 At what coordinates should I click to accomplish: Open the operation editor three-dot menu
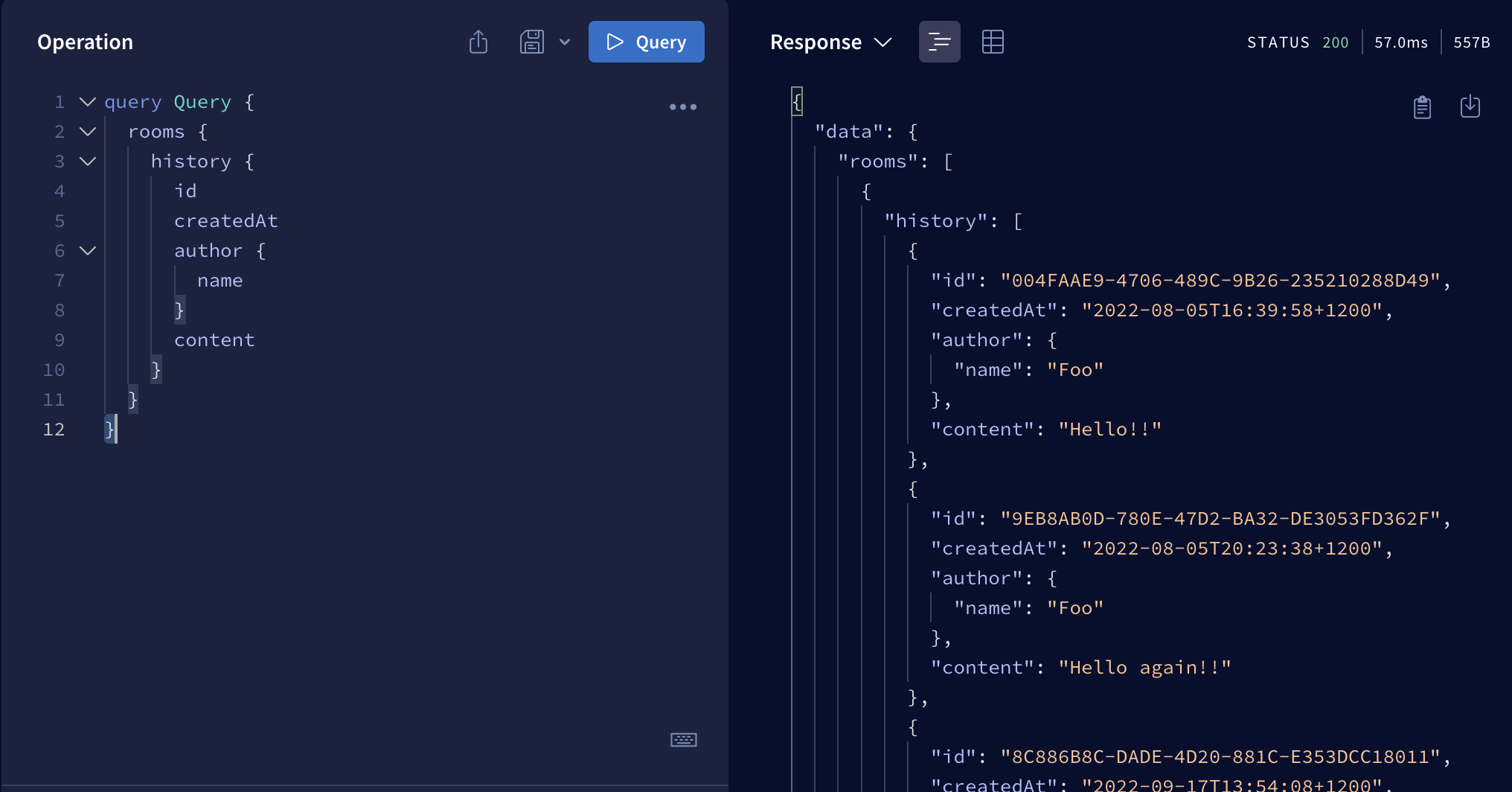[682, 107]
